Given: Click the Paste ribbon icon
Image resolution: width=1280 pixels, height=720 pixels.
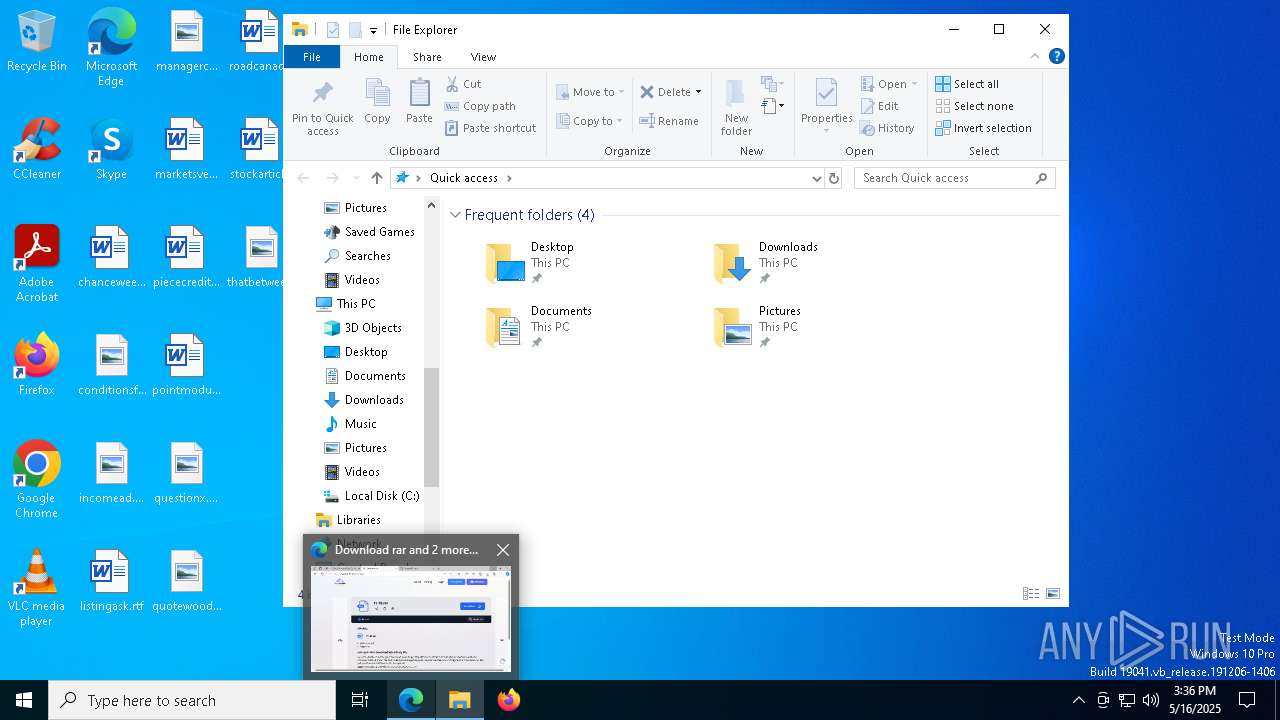Looking at the screenshot, I should click(419, 102).
